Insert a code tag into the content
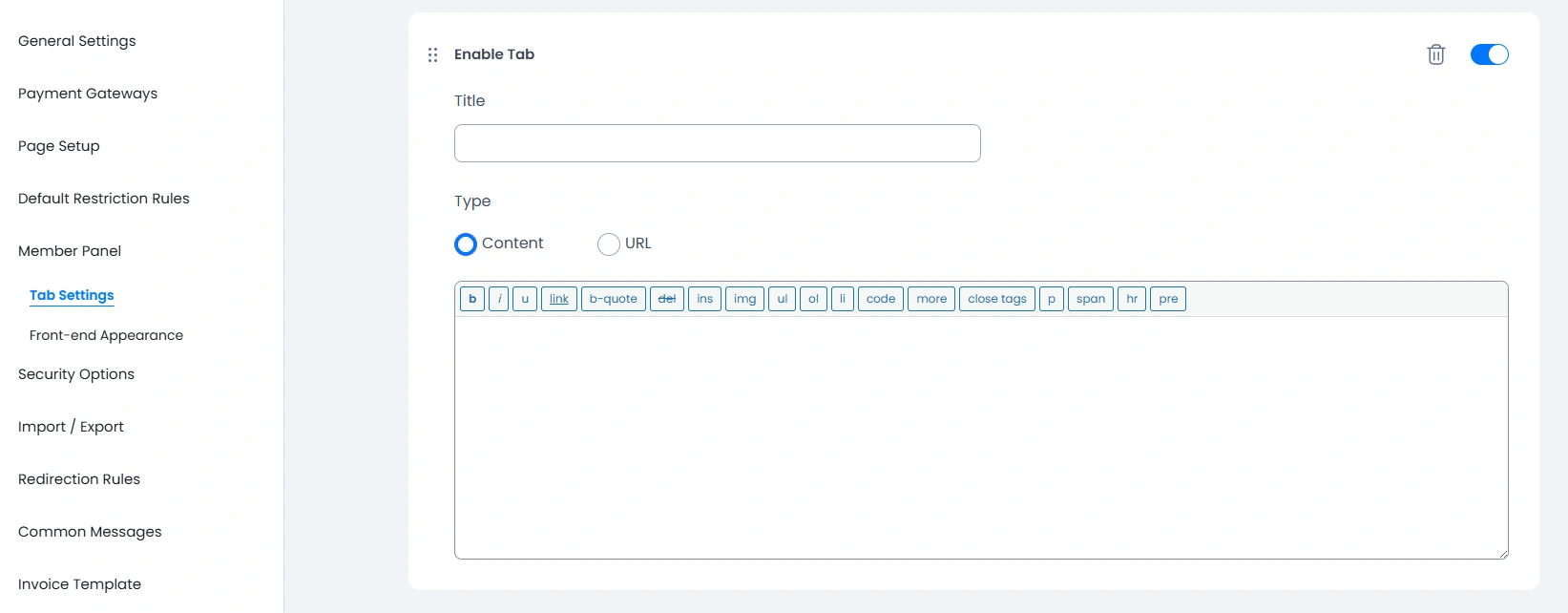The image size is (1568, 613). [879, 299]
